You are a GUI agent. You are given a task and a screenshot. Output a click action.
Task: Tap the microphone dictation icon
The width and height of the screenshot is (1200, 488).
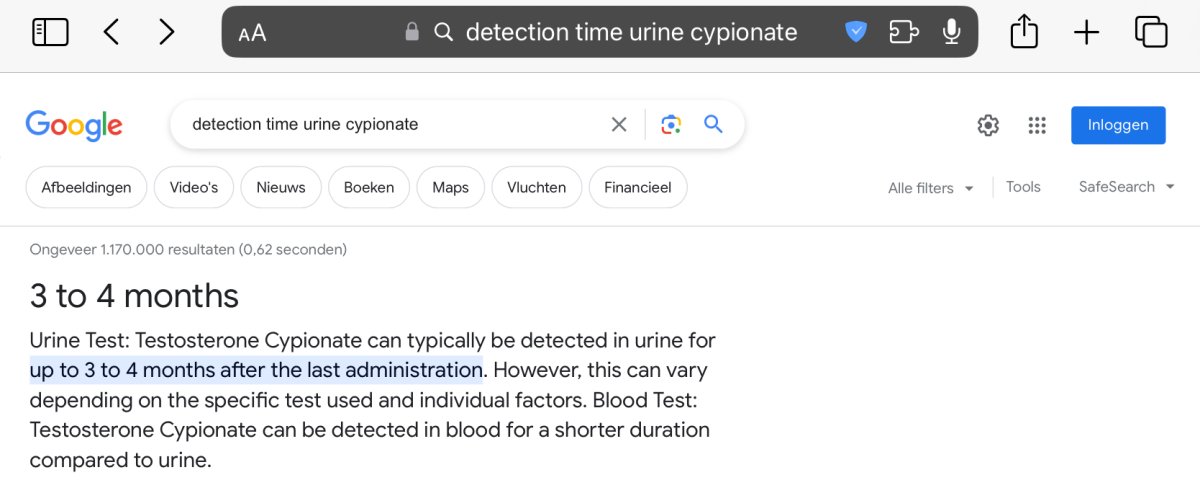coord(951,32)
